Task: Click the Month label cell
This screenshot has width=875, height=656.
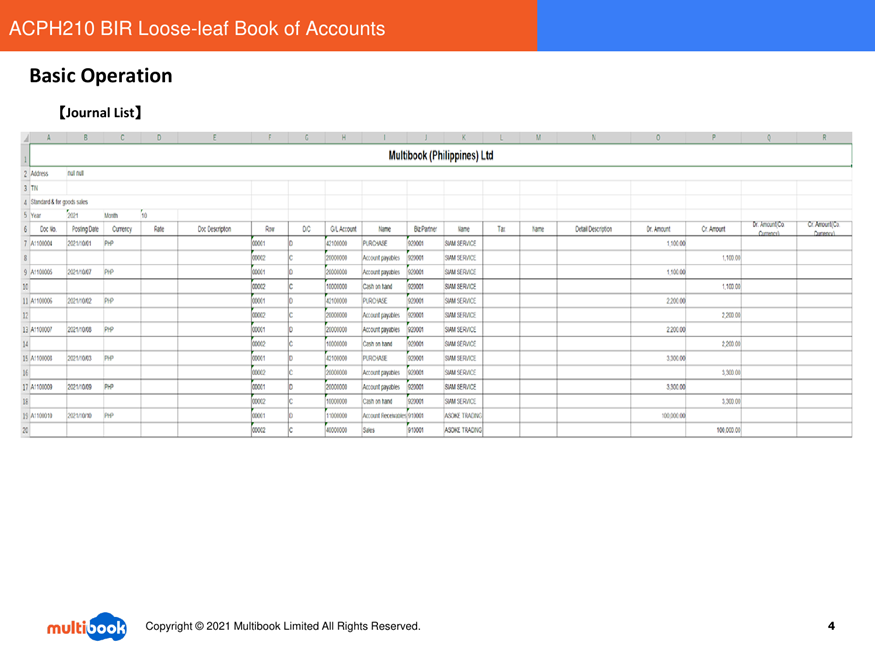Action: click(x=122, y=215)
